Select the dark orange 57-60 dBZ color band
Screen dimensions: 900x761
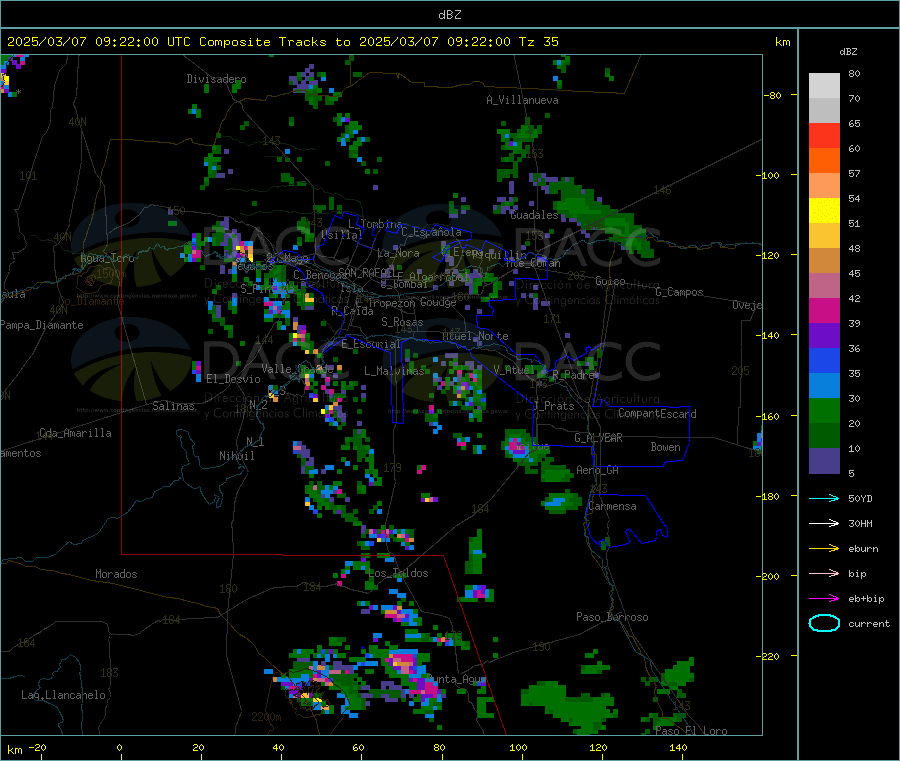point(824,161)
